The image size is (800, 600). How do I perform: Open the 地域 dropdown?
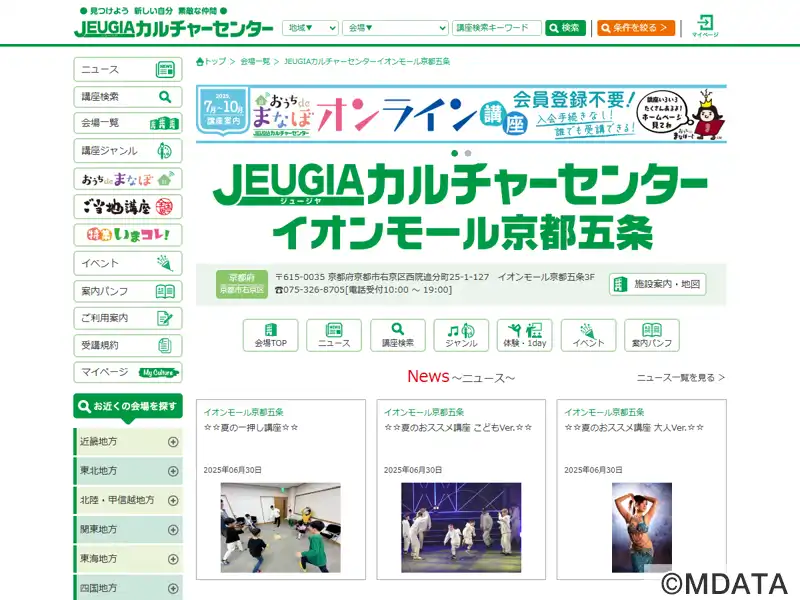click(310, 28)
